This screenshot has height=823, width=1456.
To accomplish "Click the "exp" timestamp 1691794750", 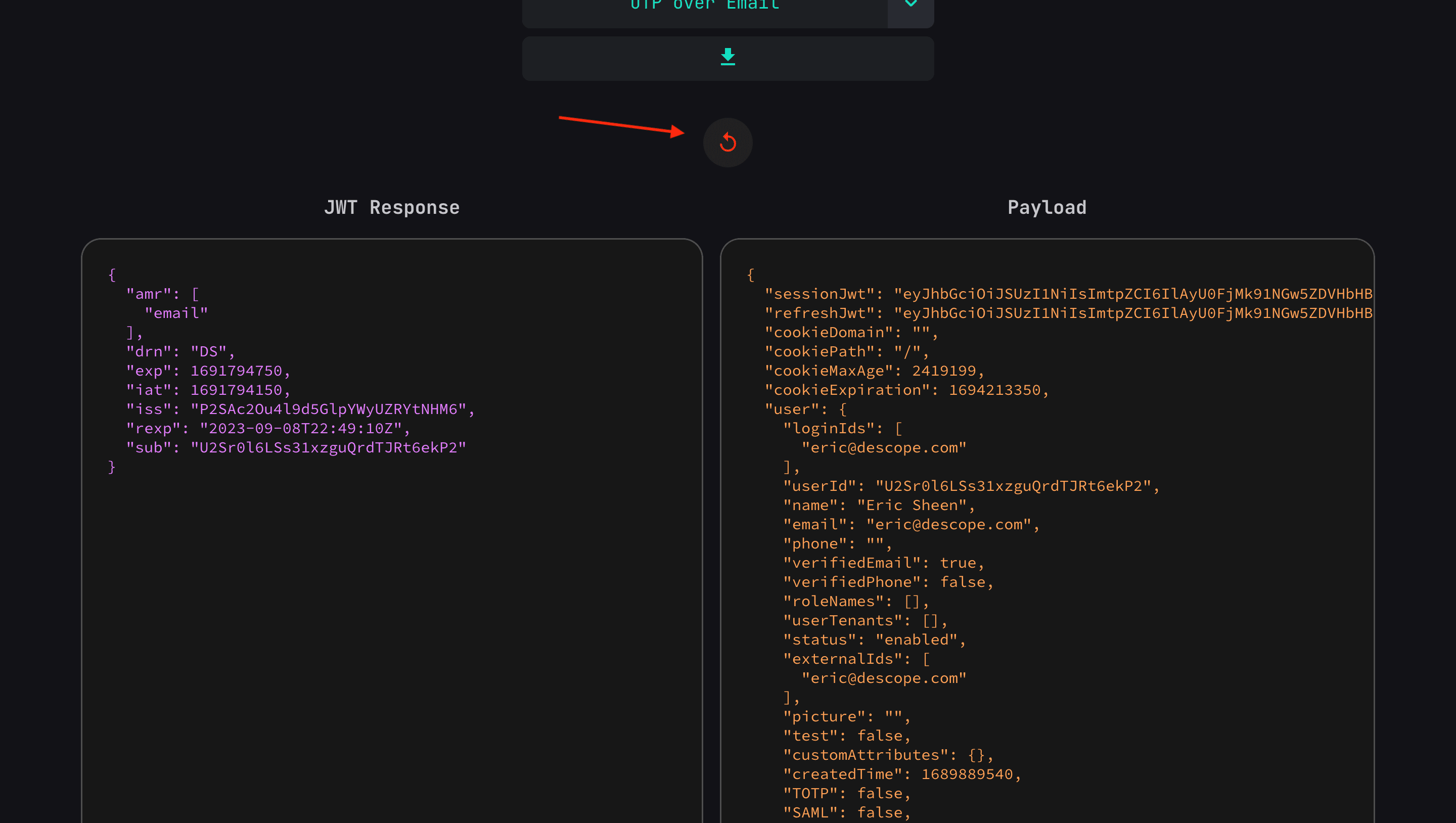I will pos(236,371).
